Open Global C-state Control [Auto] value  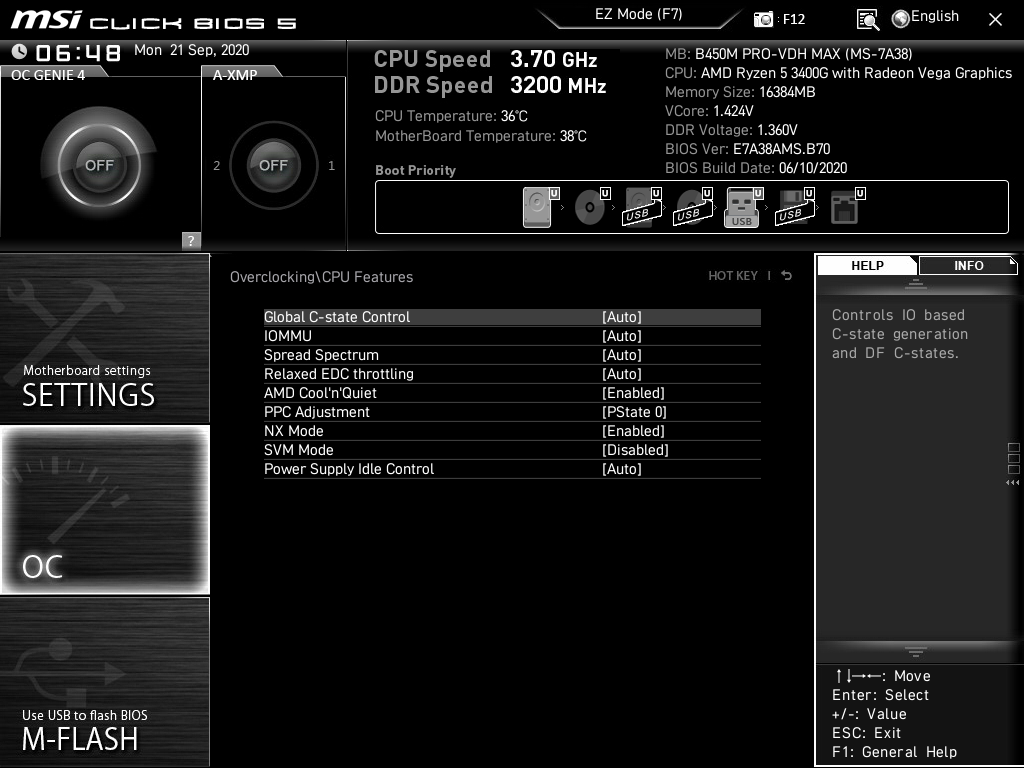(x=622, y=317)
